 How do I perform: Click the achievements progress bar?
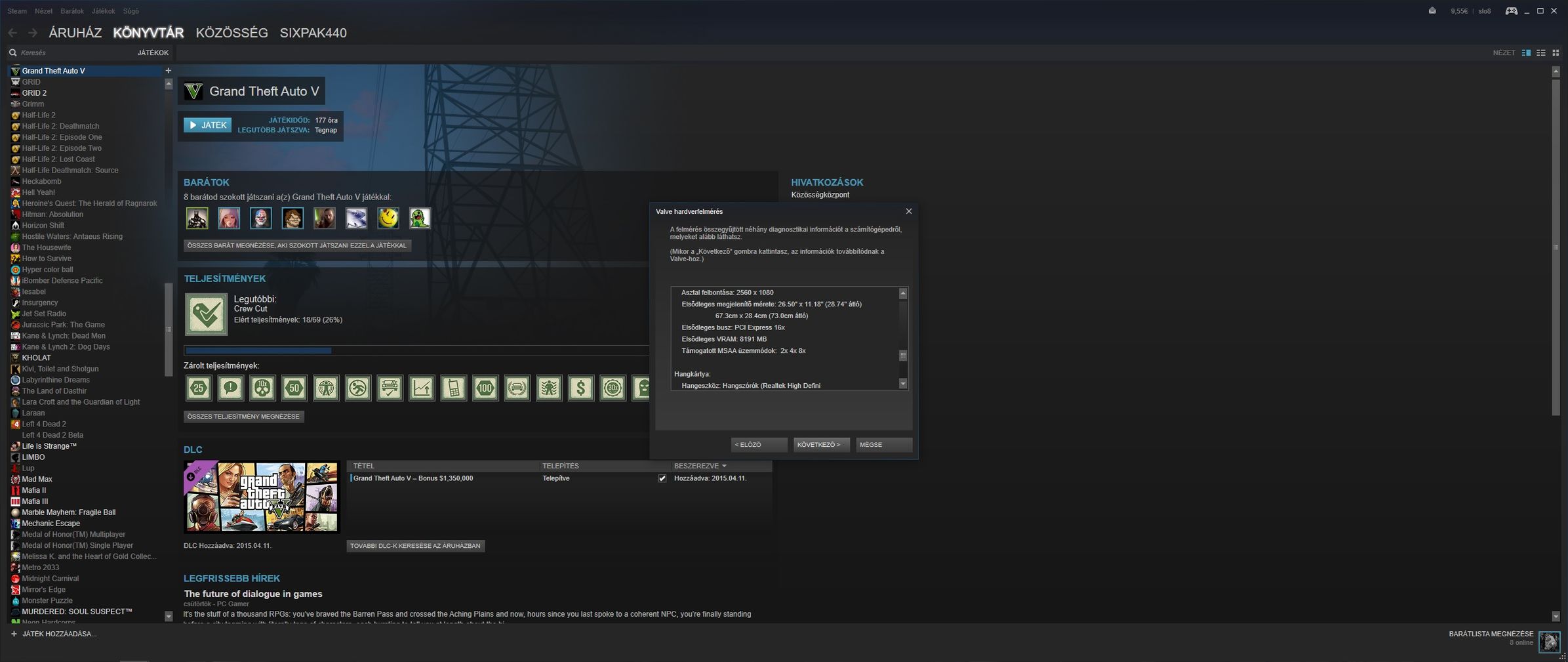tap(417, 351)
